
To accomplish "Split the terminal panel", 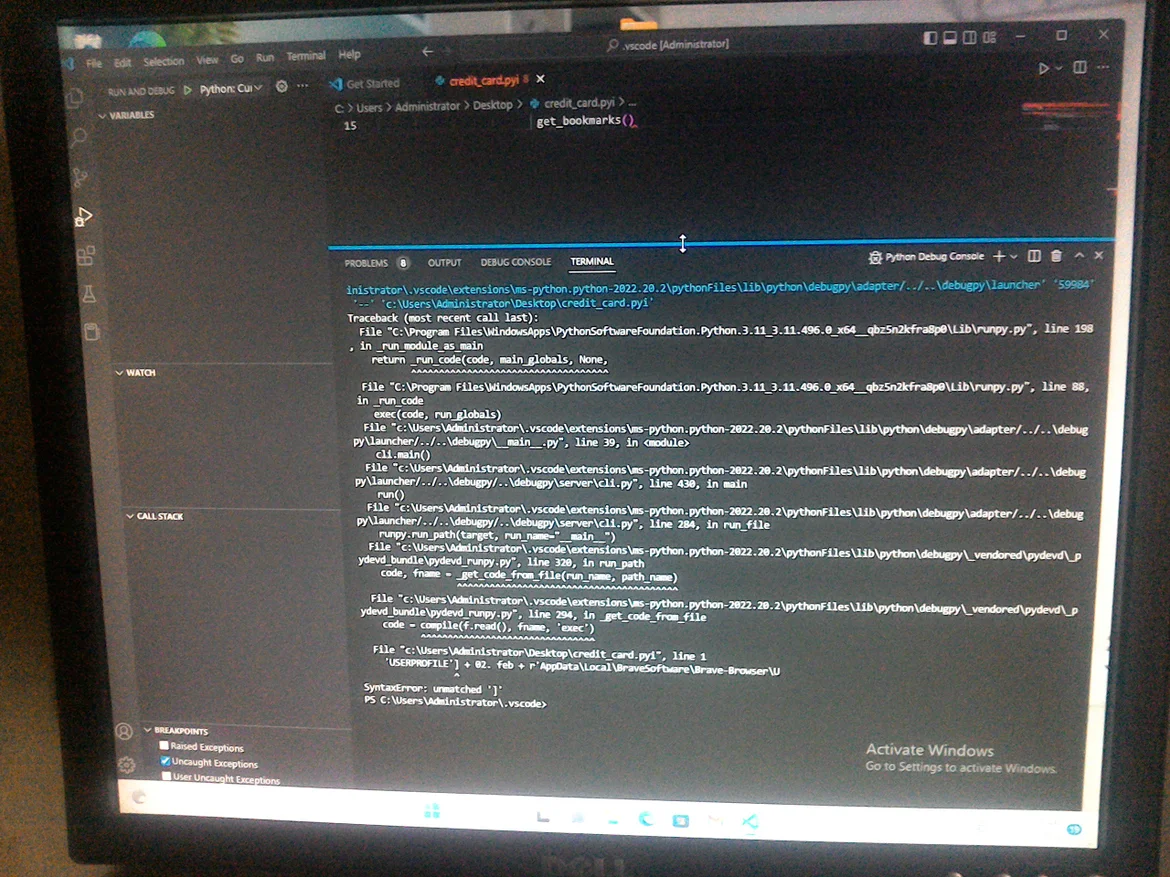I will point(1034,257).
